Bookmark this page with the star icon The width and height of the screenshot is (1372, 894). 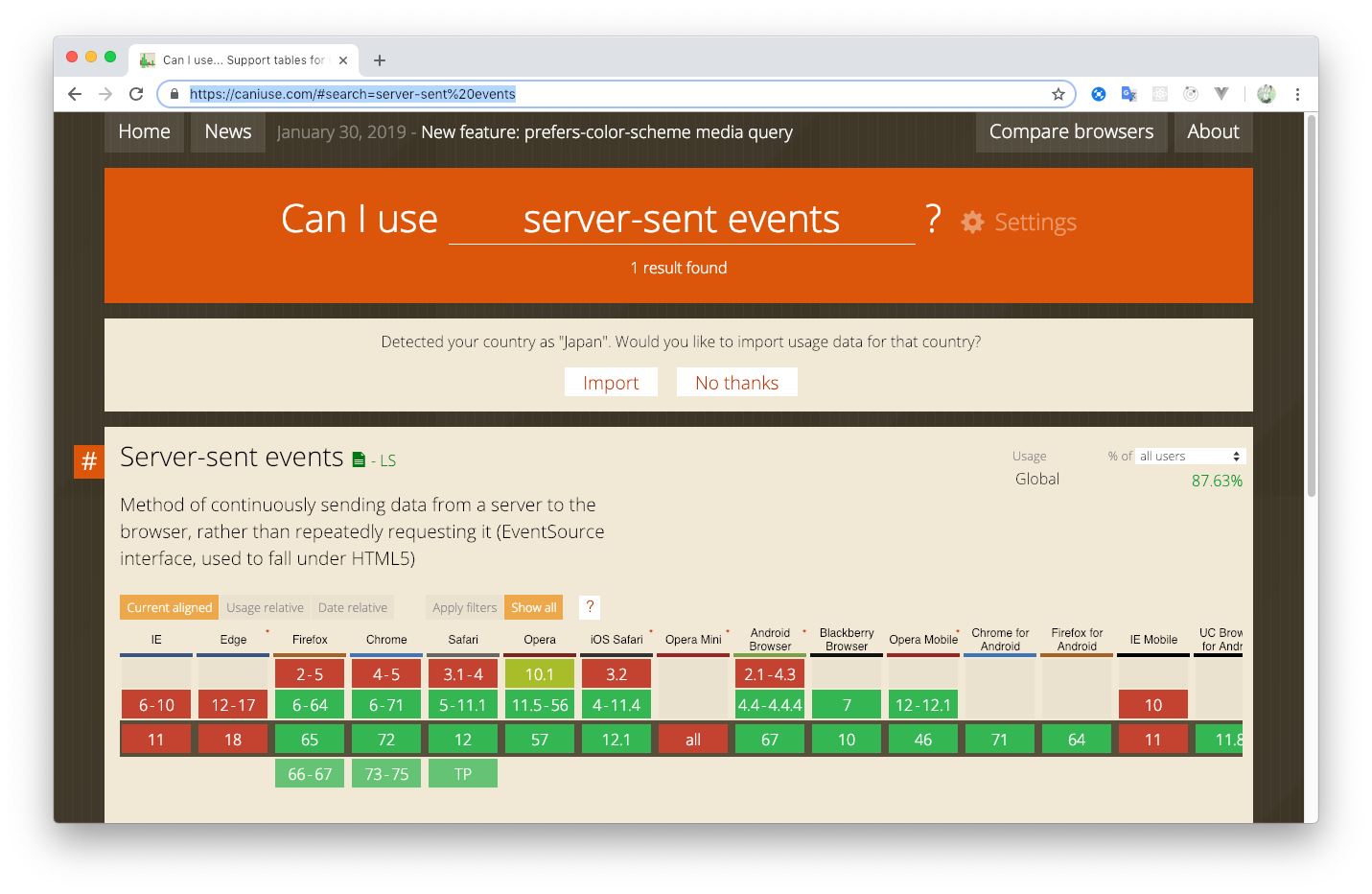pyautogui.click(x=1058, y=94)
